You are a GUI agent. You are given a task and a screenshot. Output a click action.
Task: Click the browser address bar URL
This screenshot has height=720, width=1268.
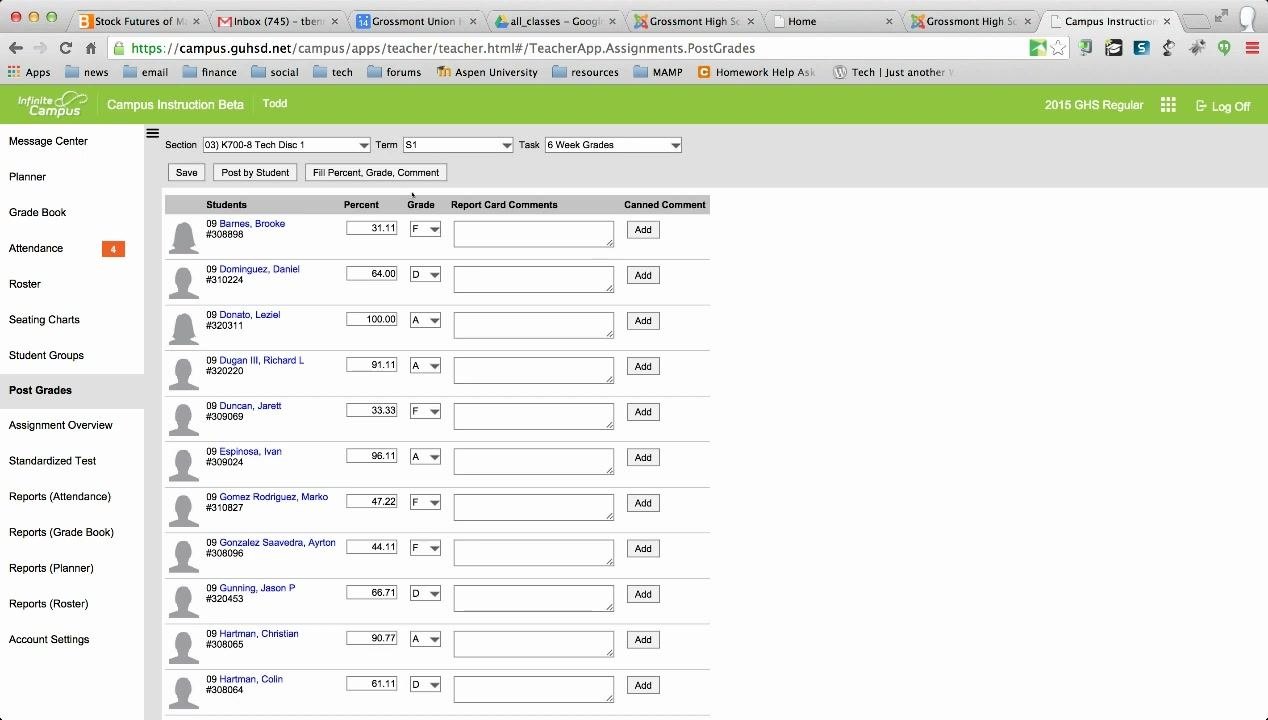[x=443, y=48]
